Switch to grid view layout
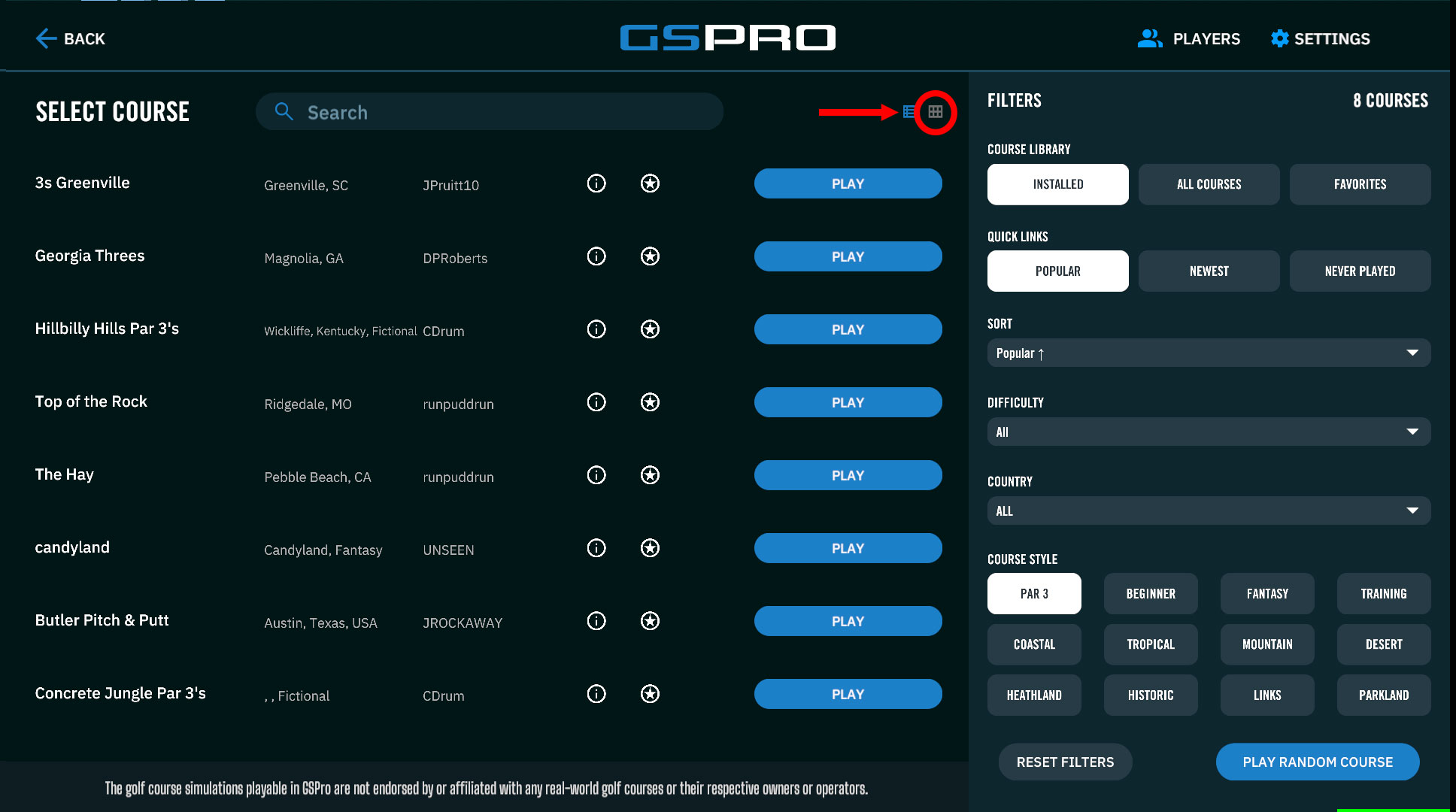This screenshot has width=1456, height=812. coord(935,112)
